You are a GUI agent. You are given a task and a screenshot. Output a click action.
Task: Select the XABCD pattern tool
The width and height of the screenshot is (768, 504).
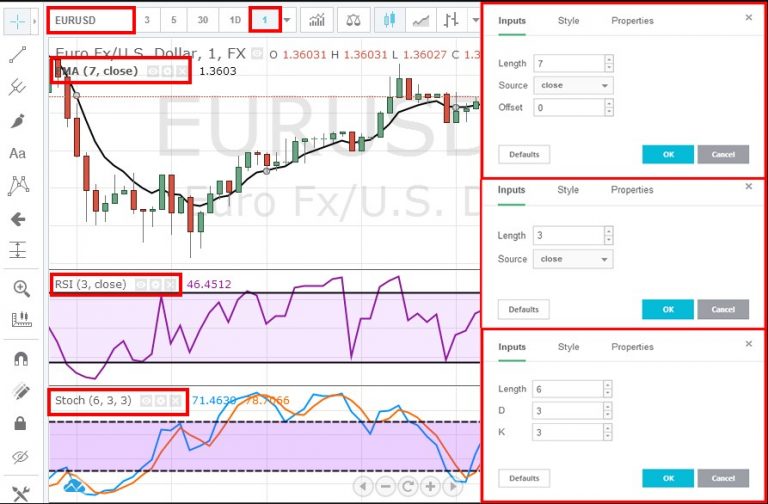[18, 186]
